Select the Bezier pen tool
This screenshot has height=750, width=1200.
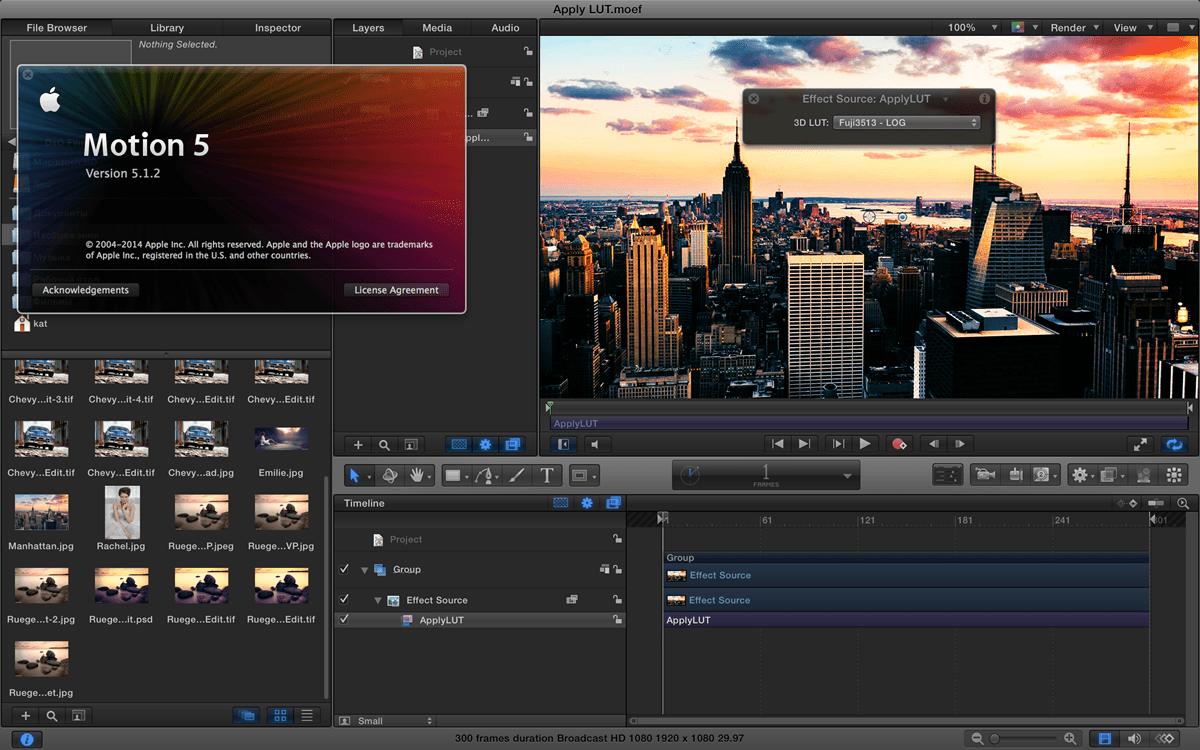(x=485, y=476)
